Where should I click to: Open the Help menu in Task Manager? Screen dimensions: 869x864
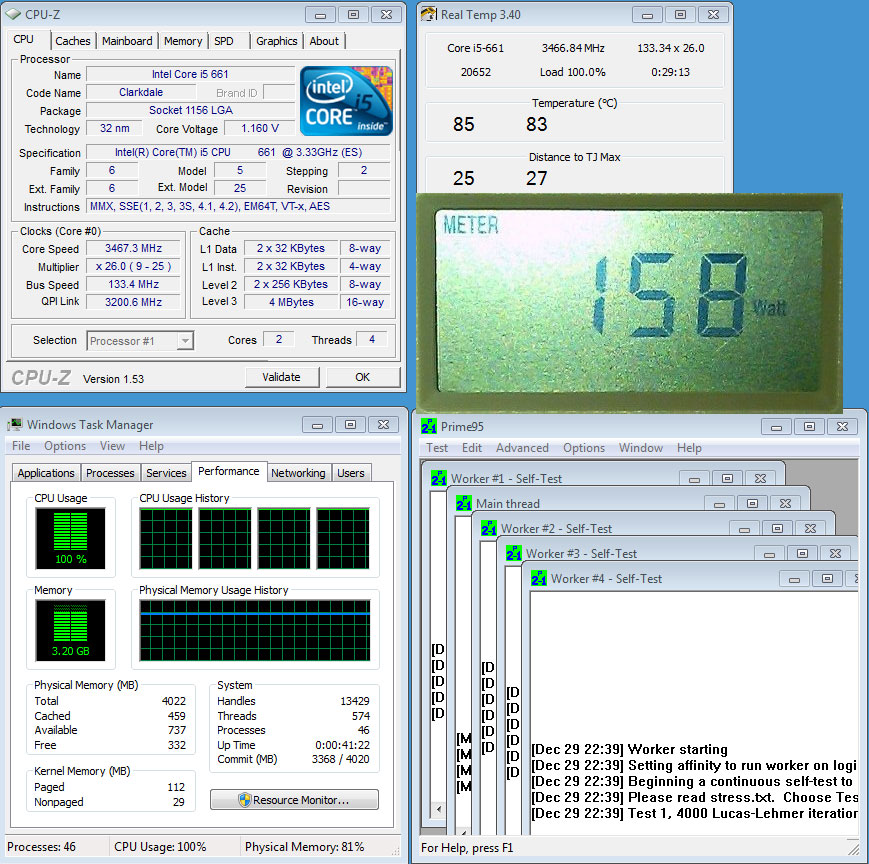[151, 446]
